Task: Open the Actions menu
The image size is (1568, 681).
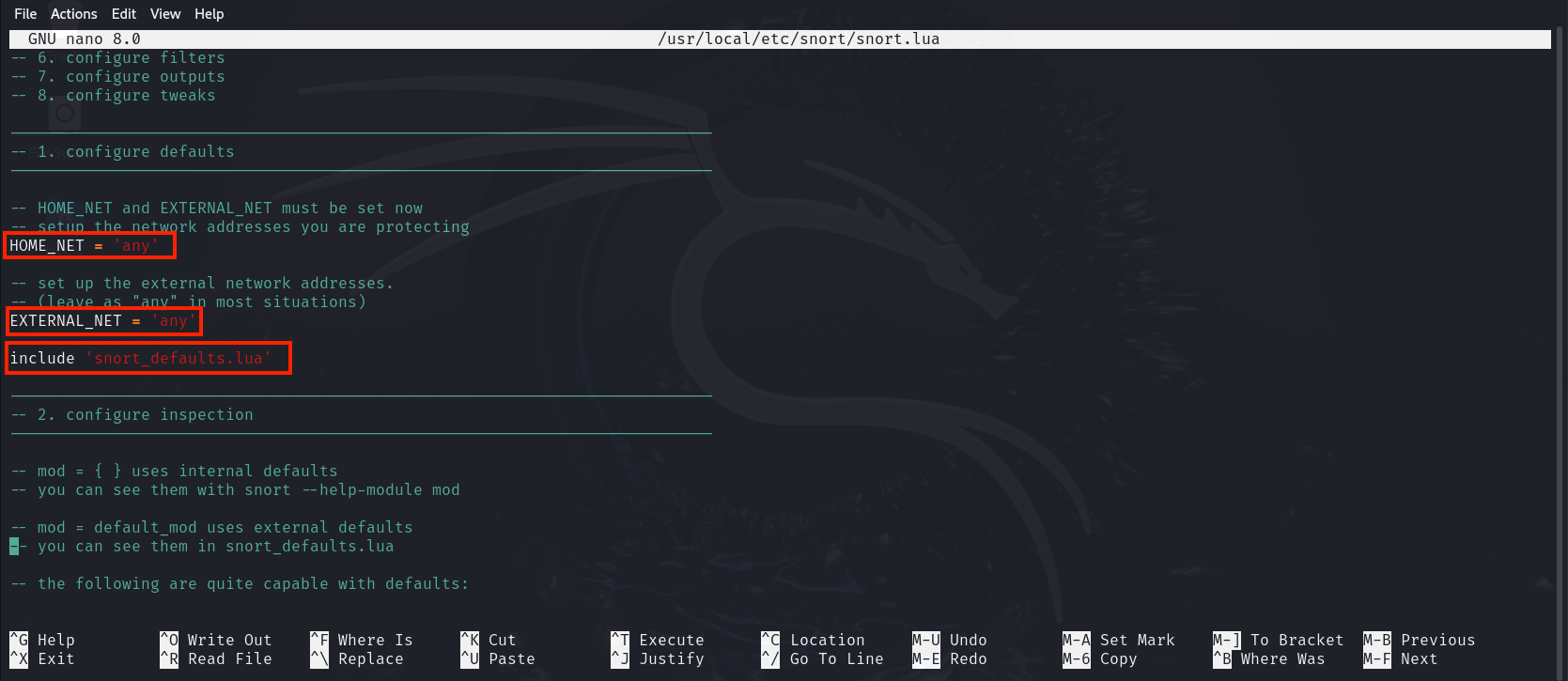Action: [x=74, y=14]
